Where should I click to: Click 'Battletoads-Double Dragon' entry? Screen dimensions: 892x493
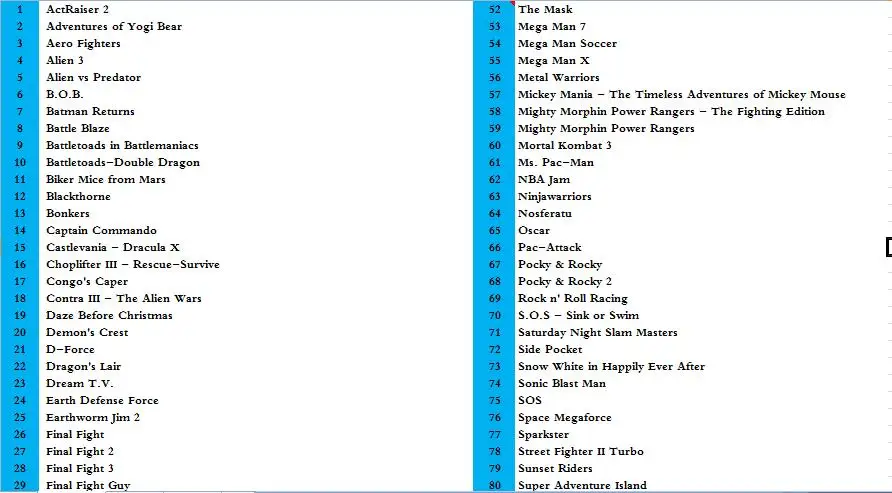(x=123, y=163)
